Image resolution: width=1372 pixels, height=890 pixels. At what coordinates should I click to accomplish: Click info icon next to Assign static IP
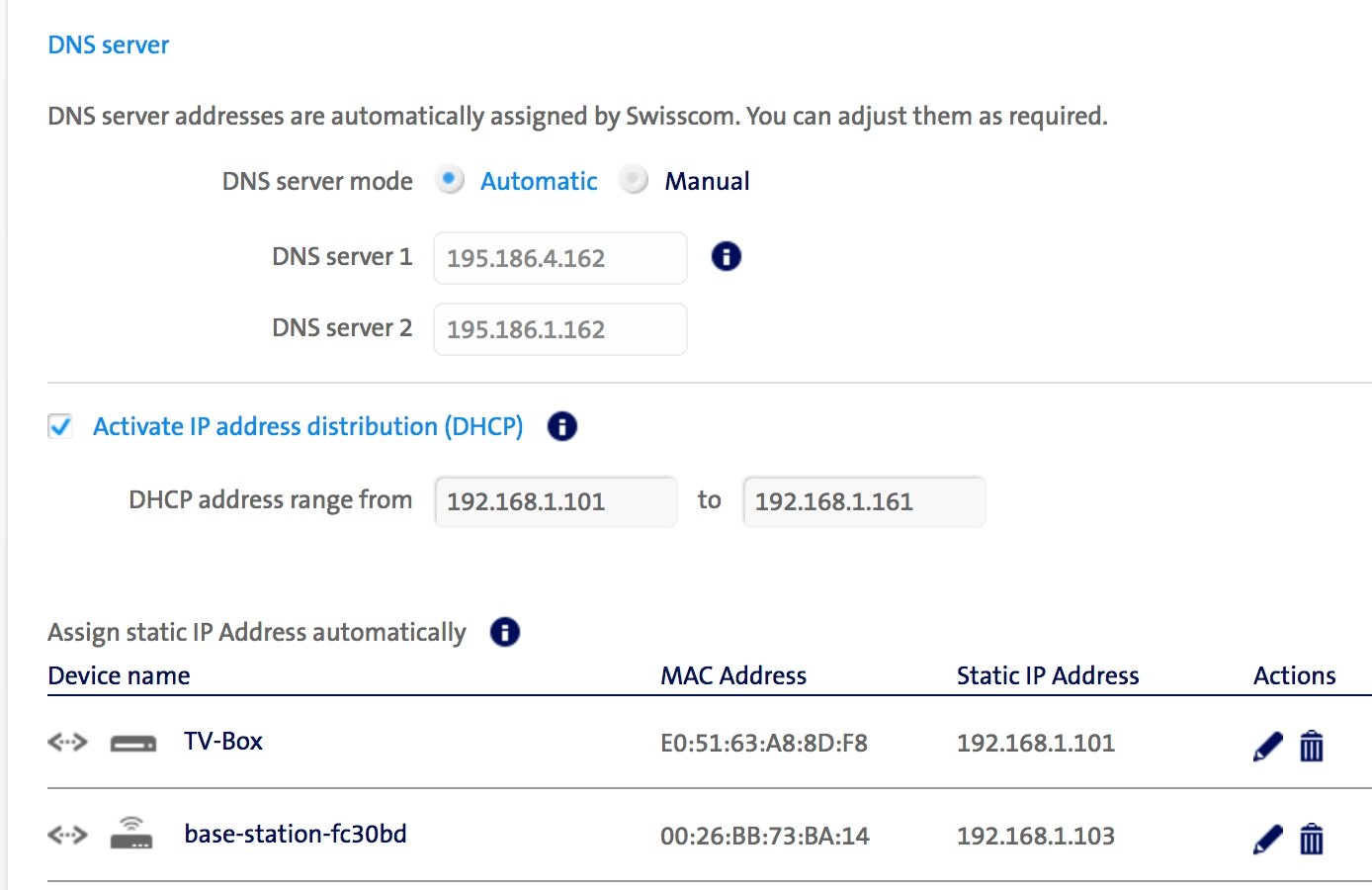(504, 632)
